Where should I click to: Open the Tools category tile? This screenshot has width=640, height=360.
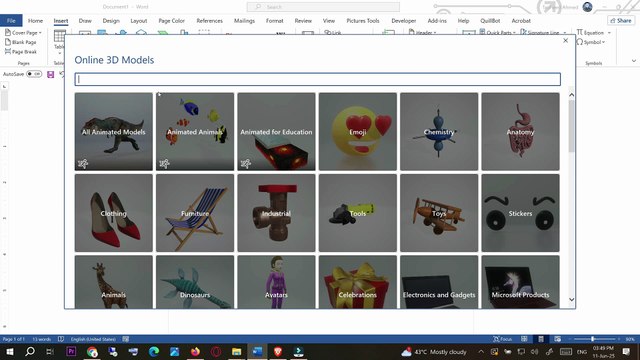pos(358,213)
